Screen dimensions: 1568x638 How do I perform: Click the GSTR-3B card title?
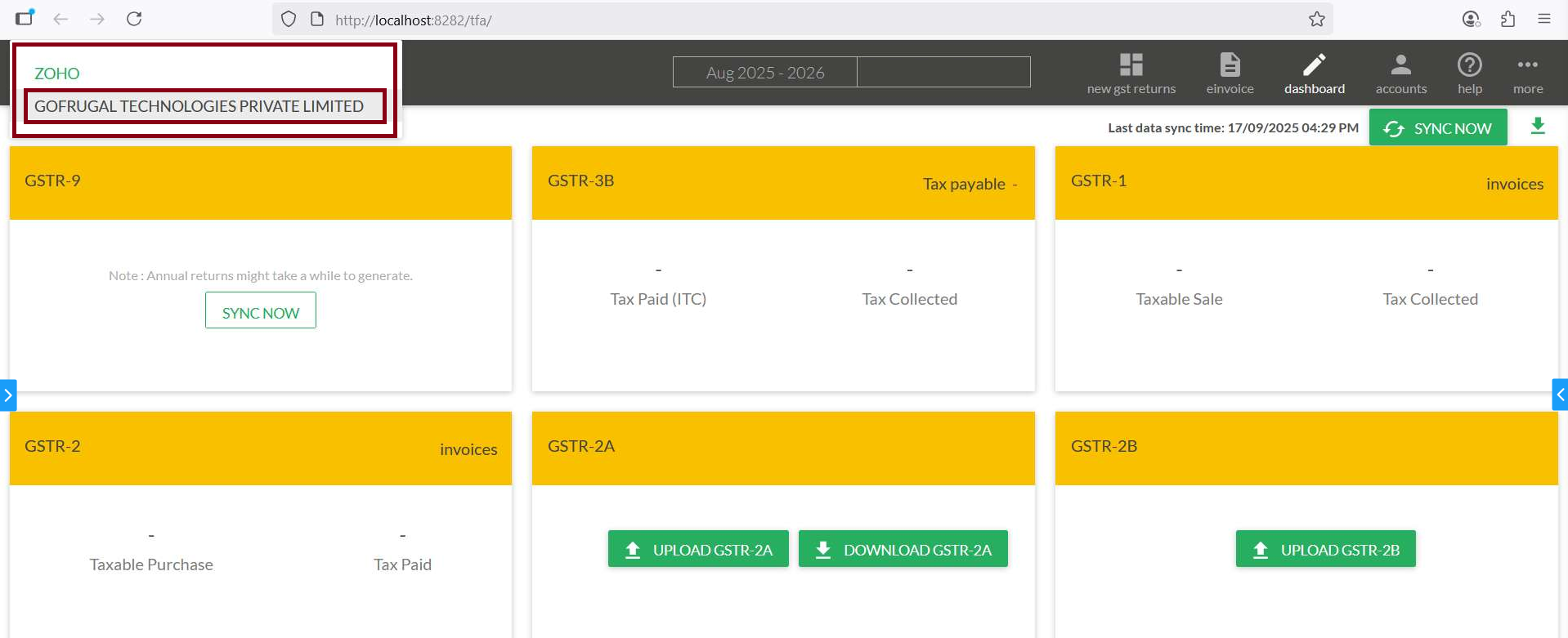click(x=580, y=181)
